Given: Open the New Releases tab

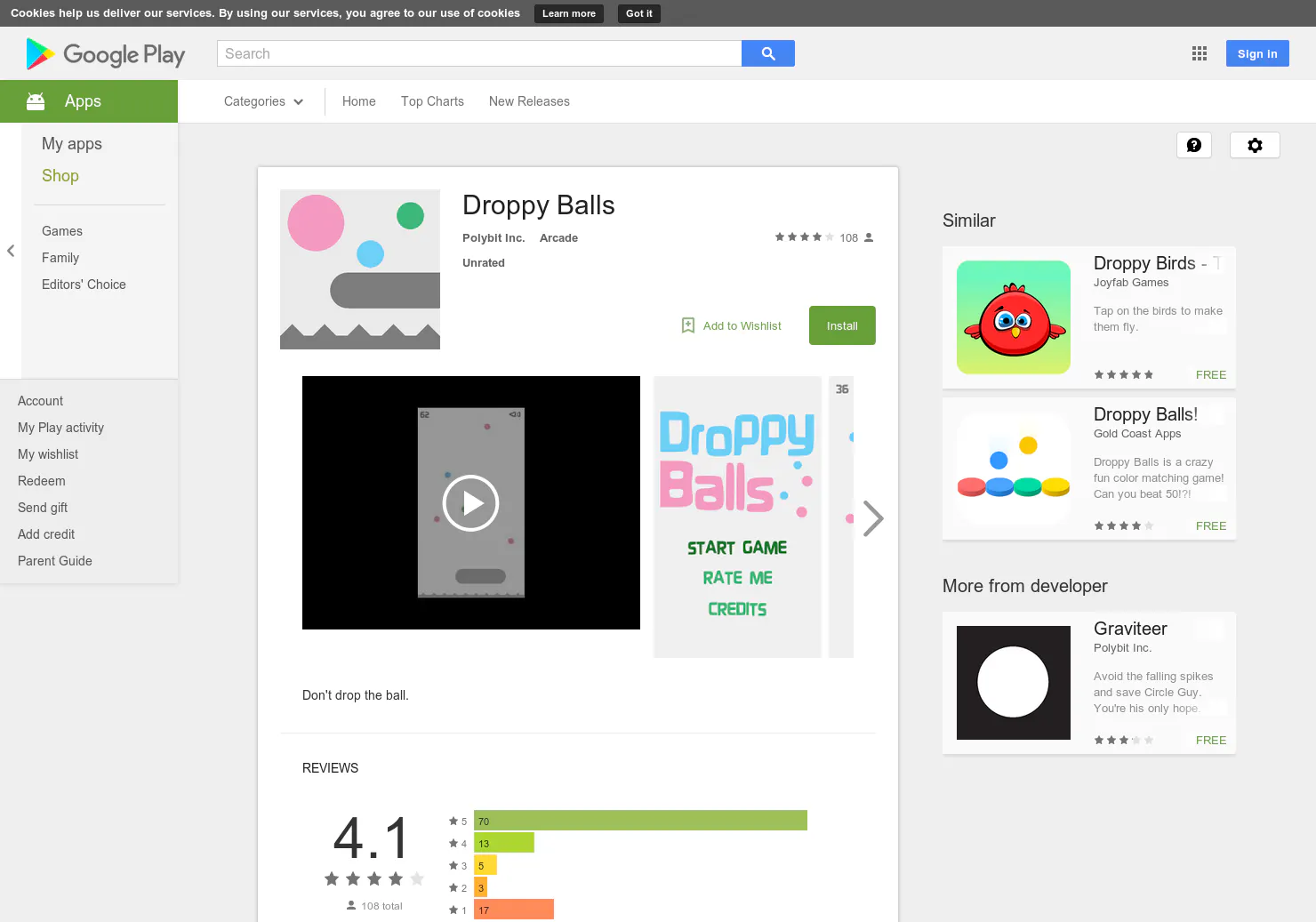Looking at the screenshot, I should point(529,101).
